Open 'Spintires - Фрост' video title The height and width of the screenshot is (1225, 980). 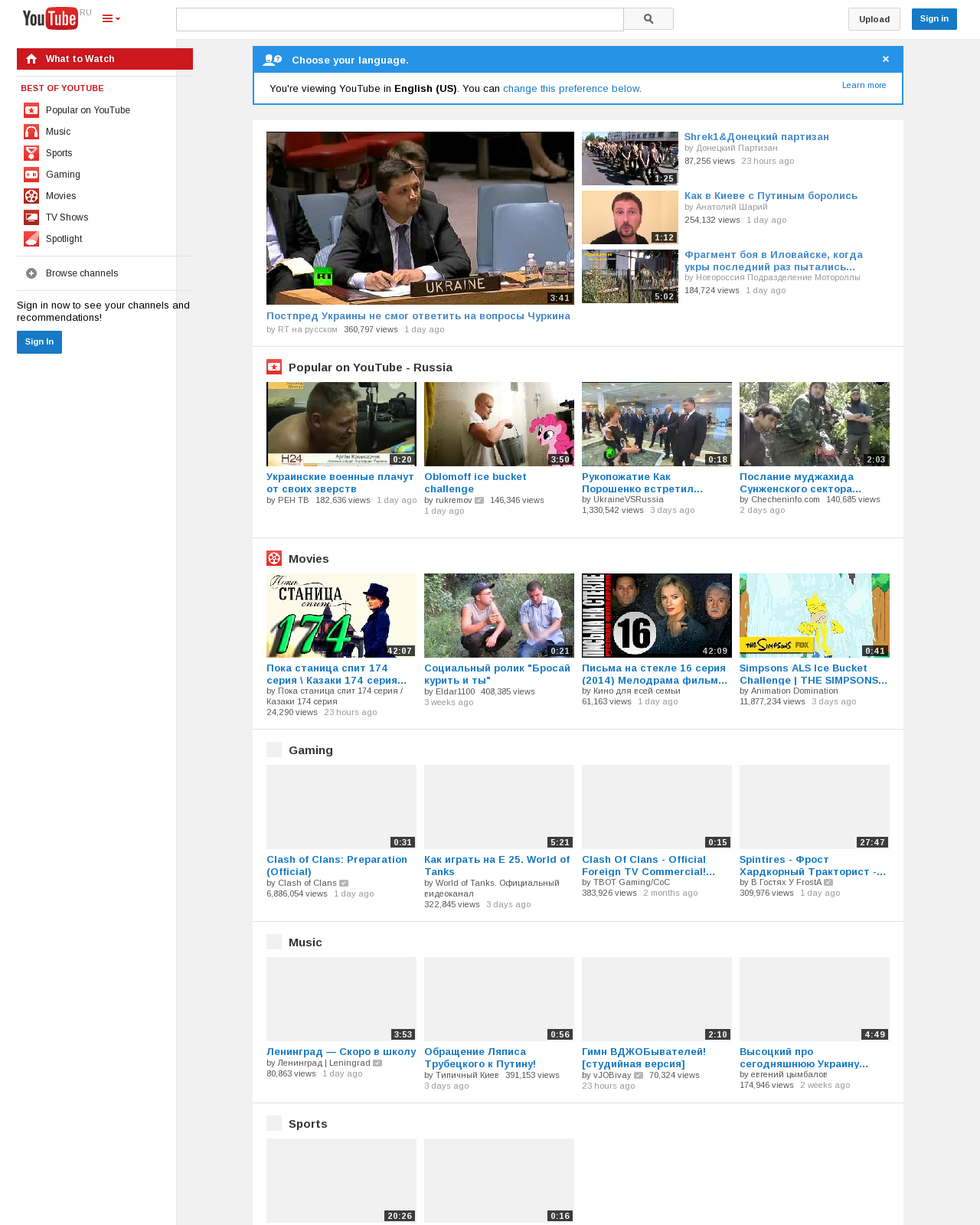pyautogui.click(x=812, y=866)
